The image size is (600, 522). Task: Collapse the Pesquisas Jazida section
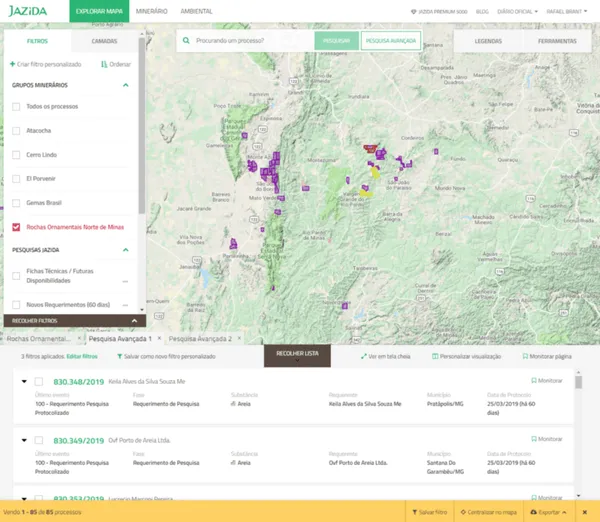[126, 250]
